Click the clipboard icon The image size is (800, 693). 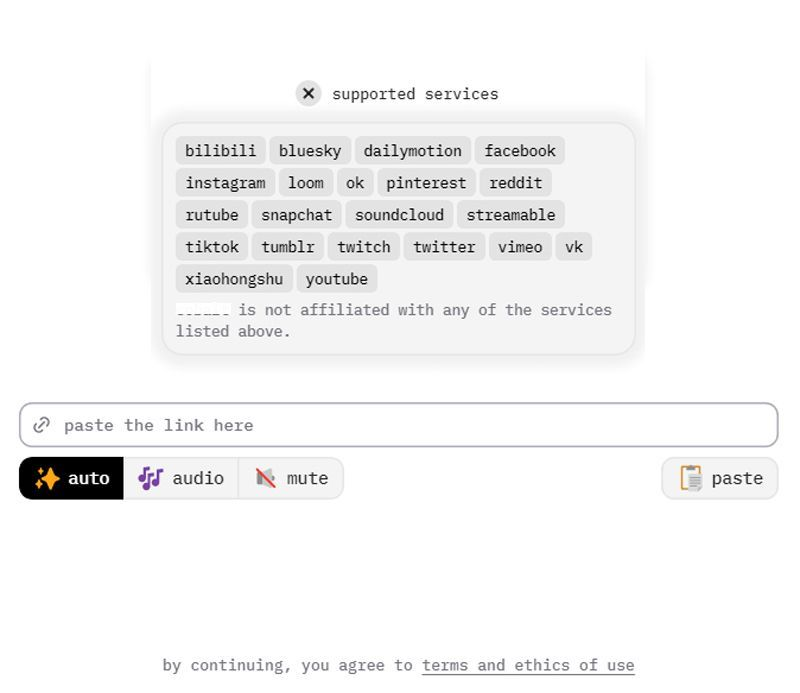[691, 478]
